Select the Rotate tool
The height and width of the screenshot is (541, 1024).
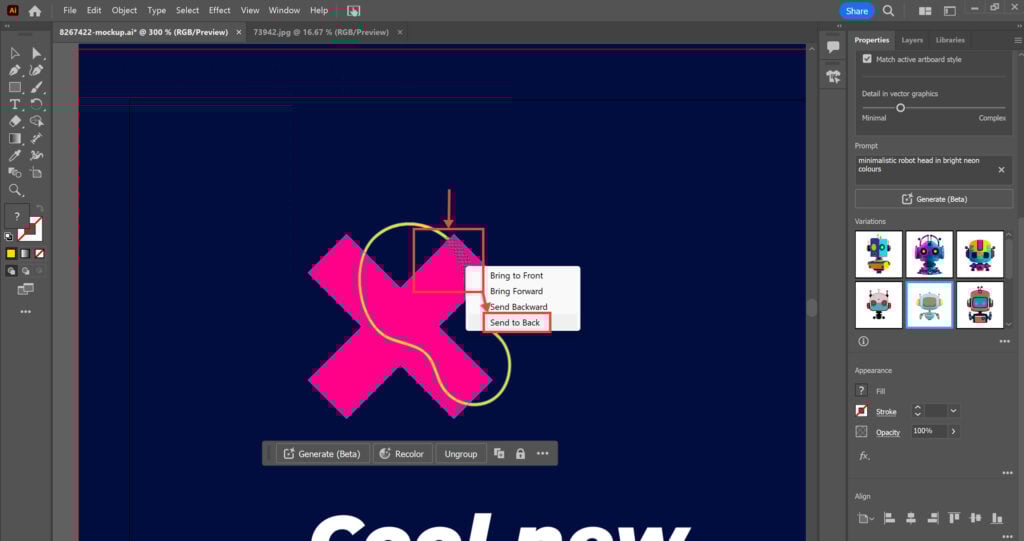[37, 105]
